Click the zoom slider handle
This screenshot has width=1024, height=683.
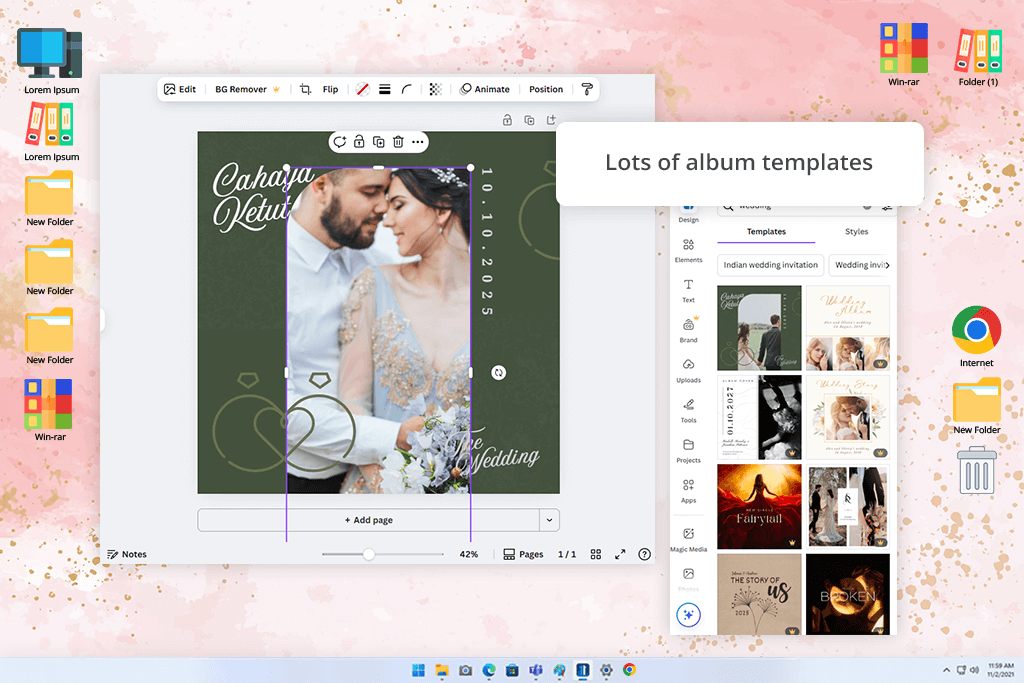point(369,554)
